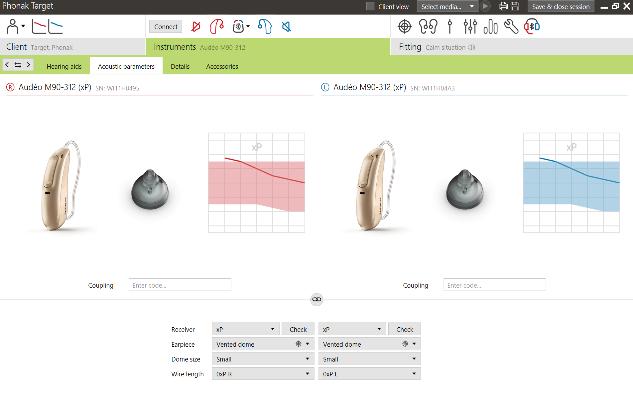Click the right ear red fitting range graph
This screenshot has width=633, height=395.
pyautogui.click(x=256, y=183)
